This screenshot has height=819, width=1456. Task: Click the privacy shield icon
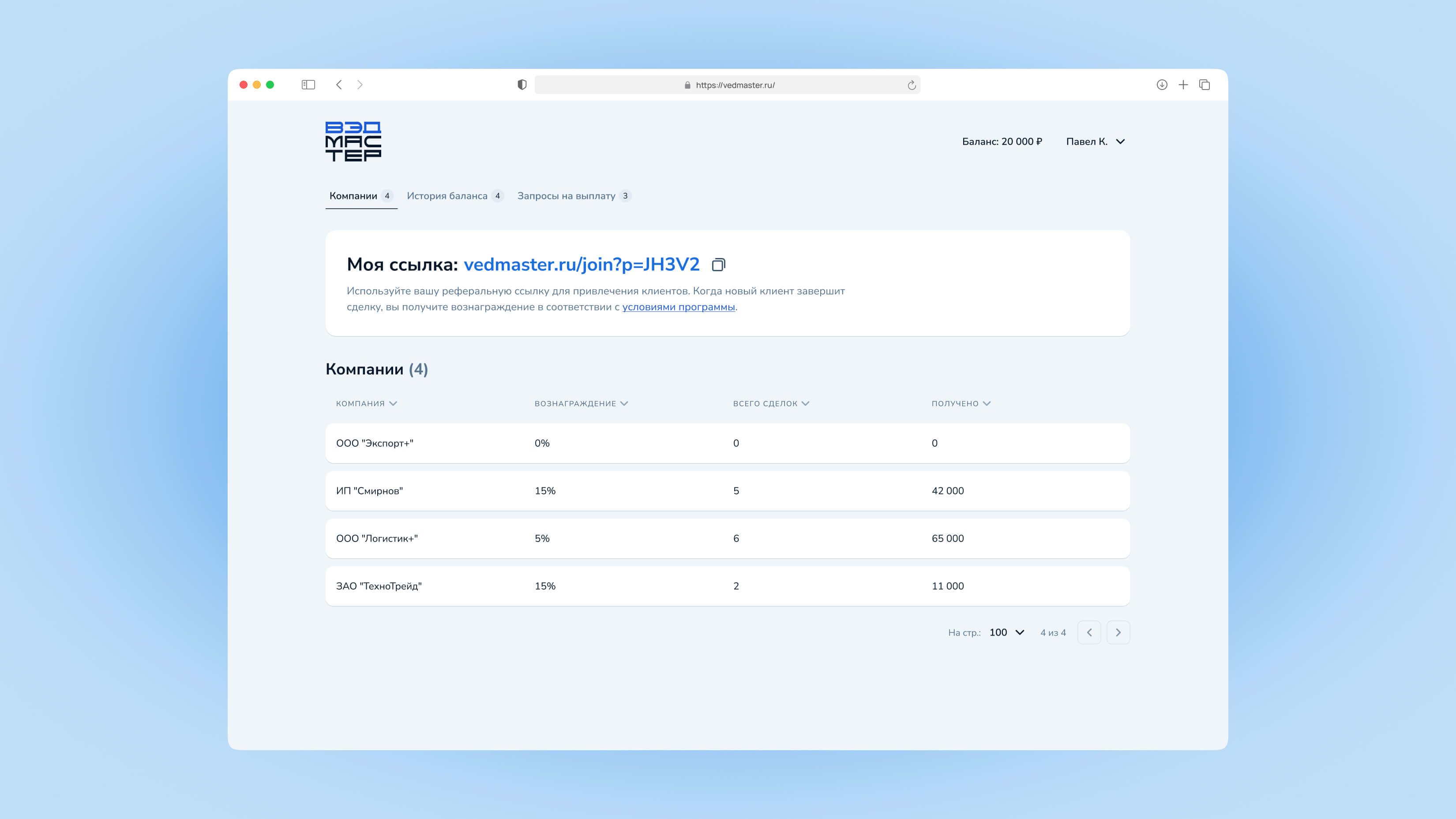coord(522,85)
